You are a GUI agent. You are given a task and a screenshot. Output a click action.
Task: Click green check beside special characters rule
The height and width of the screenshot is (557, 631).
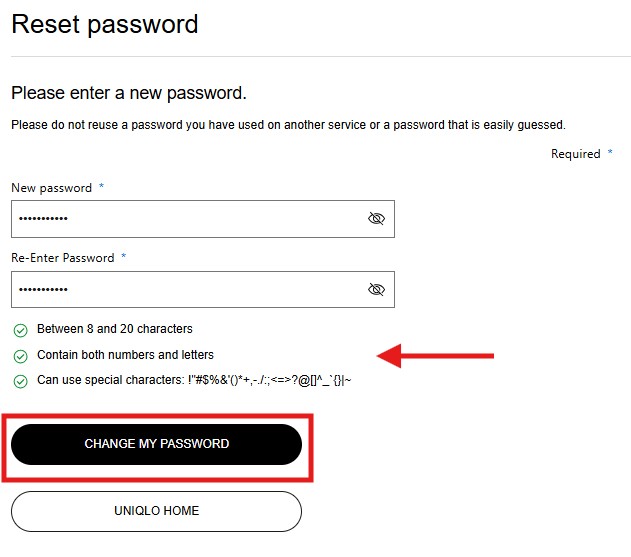[x=20, y=381]
